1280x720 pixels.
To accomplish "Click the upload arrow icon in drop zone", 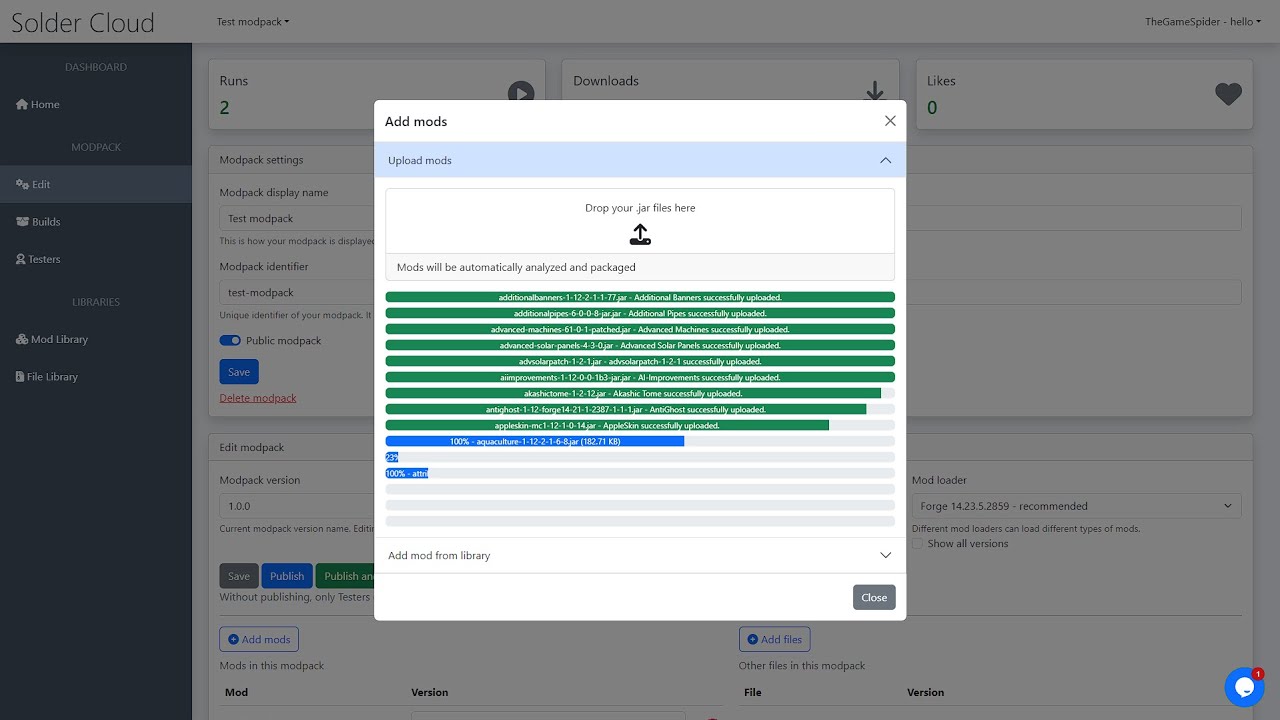I will pyautogui.click(x=640, y=235).
